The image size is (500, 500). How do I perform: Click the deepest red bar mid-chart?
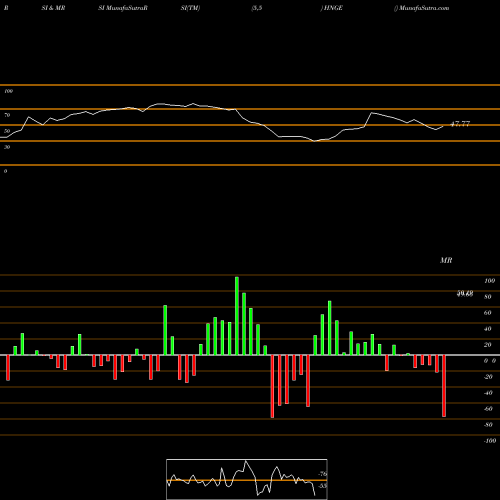[272, 386]
